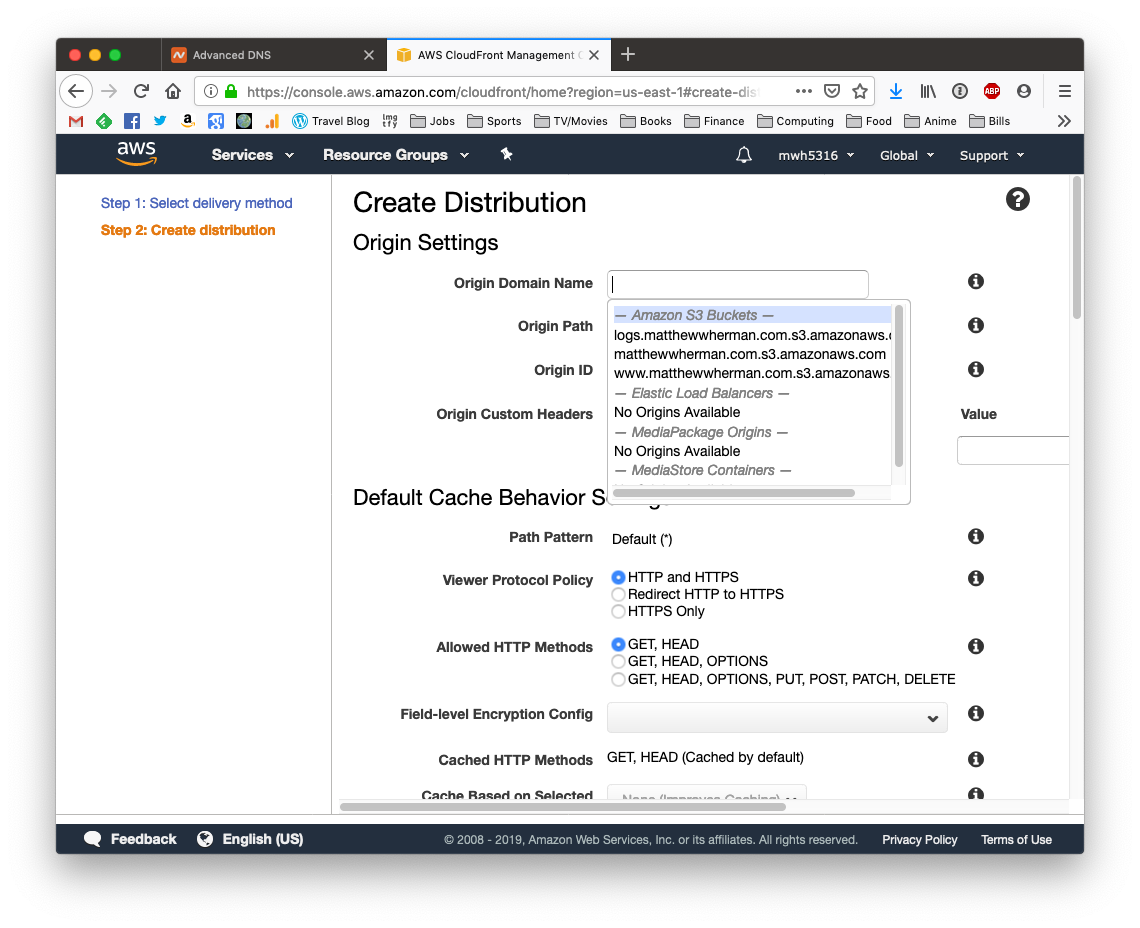Open the Support dropdown
The height and width of the screenshot is (928, 1140).
click(x=992, y=156)
